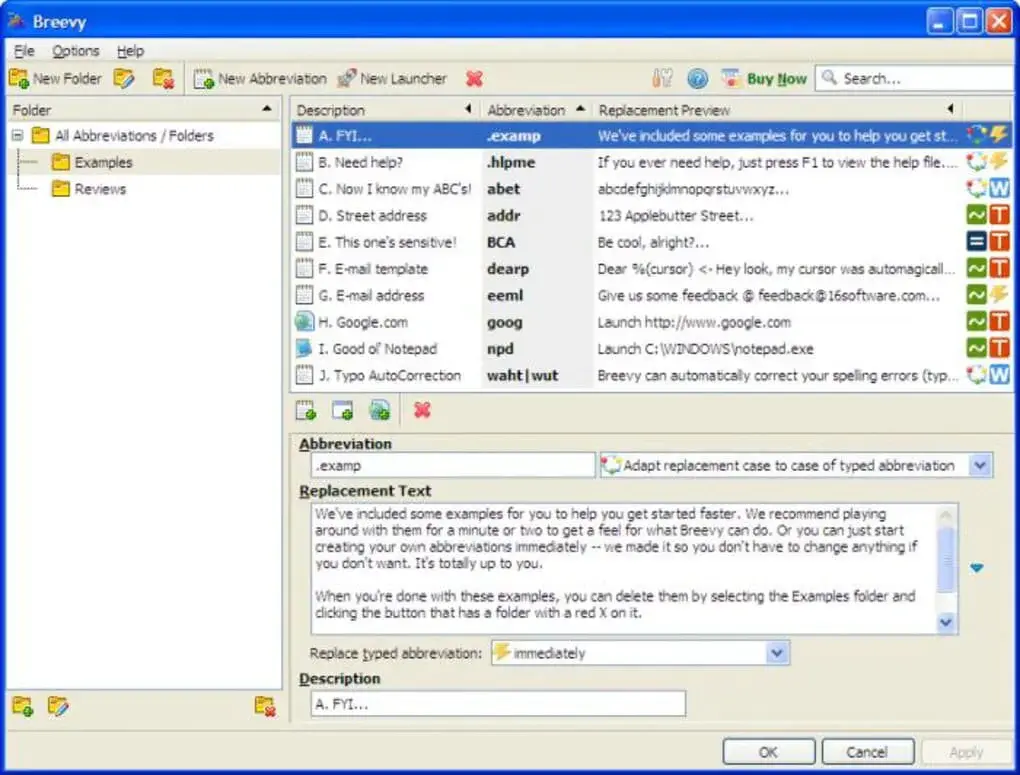The image size is (1020, 775).
Task: Click the lightning bolt icon in the .hlpme row
Action: [x=999, y=161]
